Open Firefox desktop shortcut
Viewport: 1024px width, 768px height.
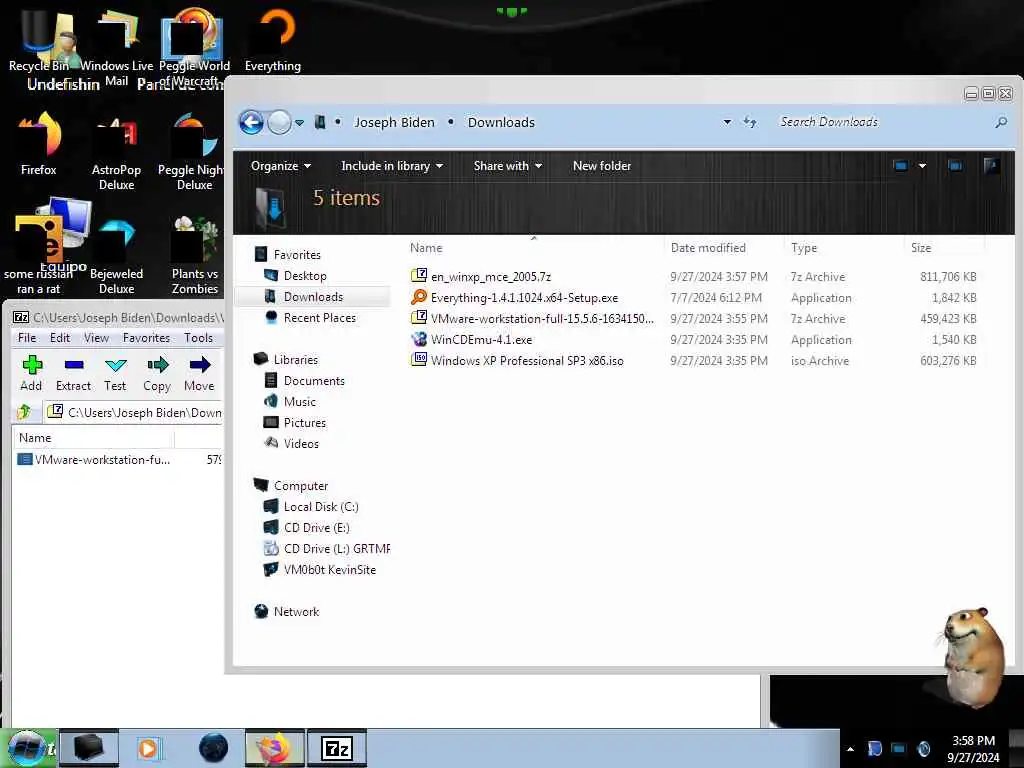(x=39, y=145)
